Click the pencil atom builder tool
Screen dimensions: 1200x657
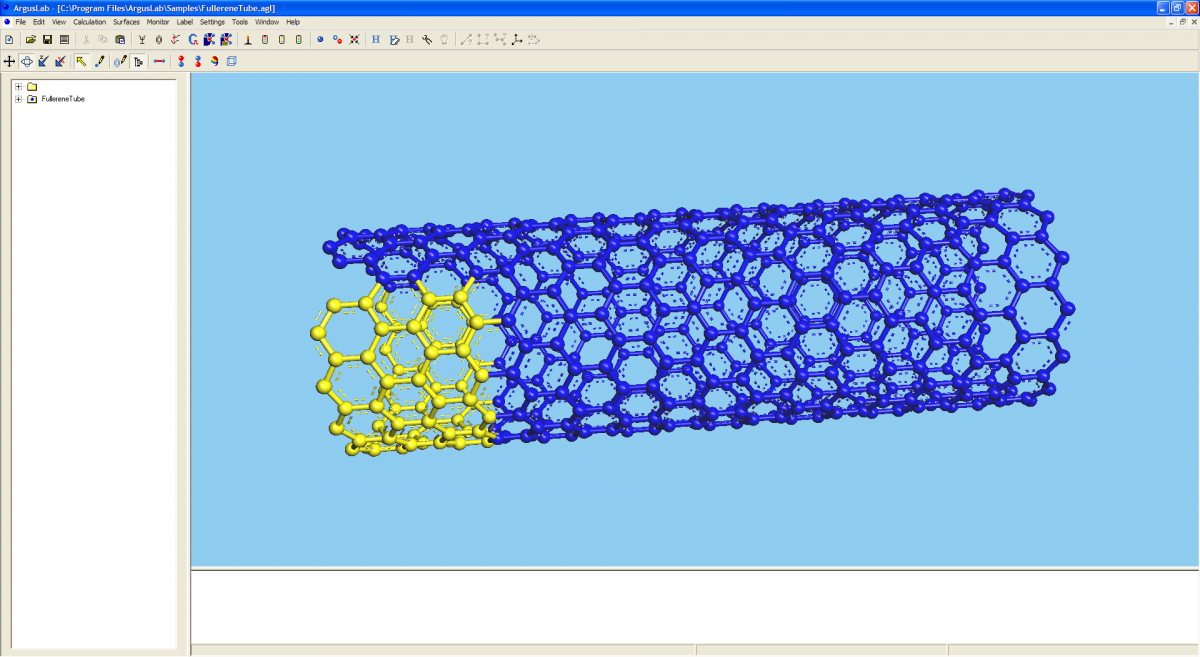99,62
